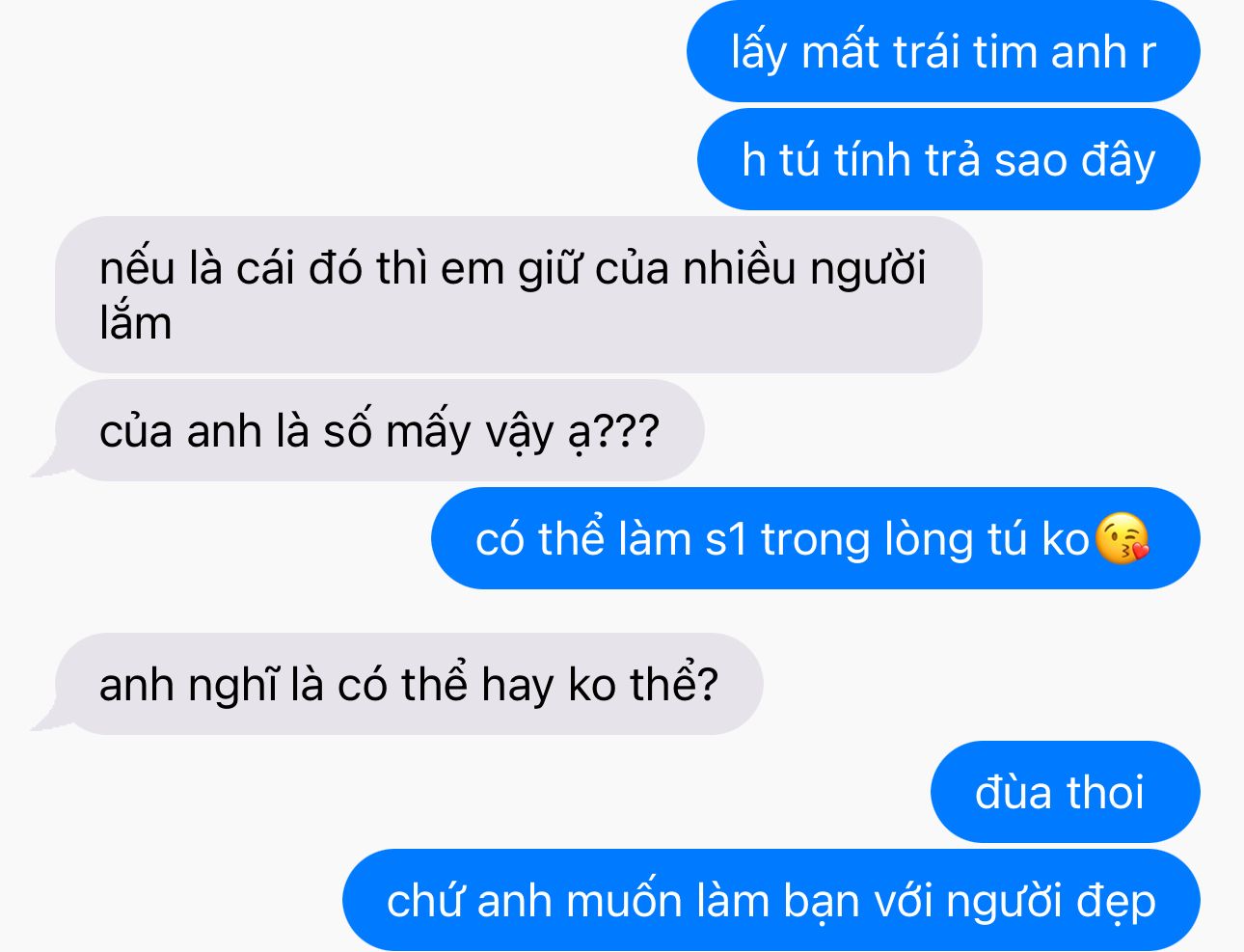Select the blue message 'h tú tính trả sao đây'

point(949,160)
